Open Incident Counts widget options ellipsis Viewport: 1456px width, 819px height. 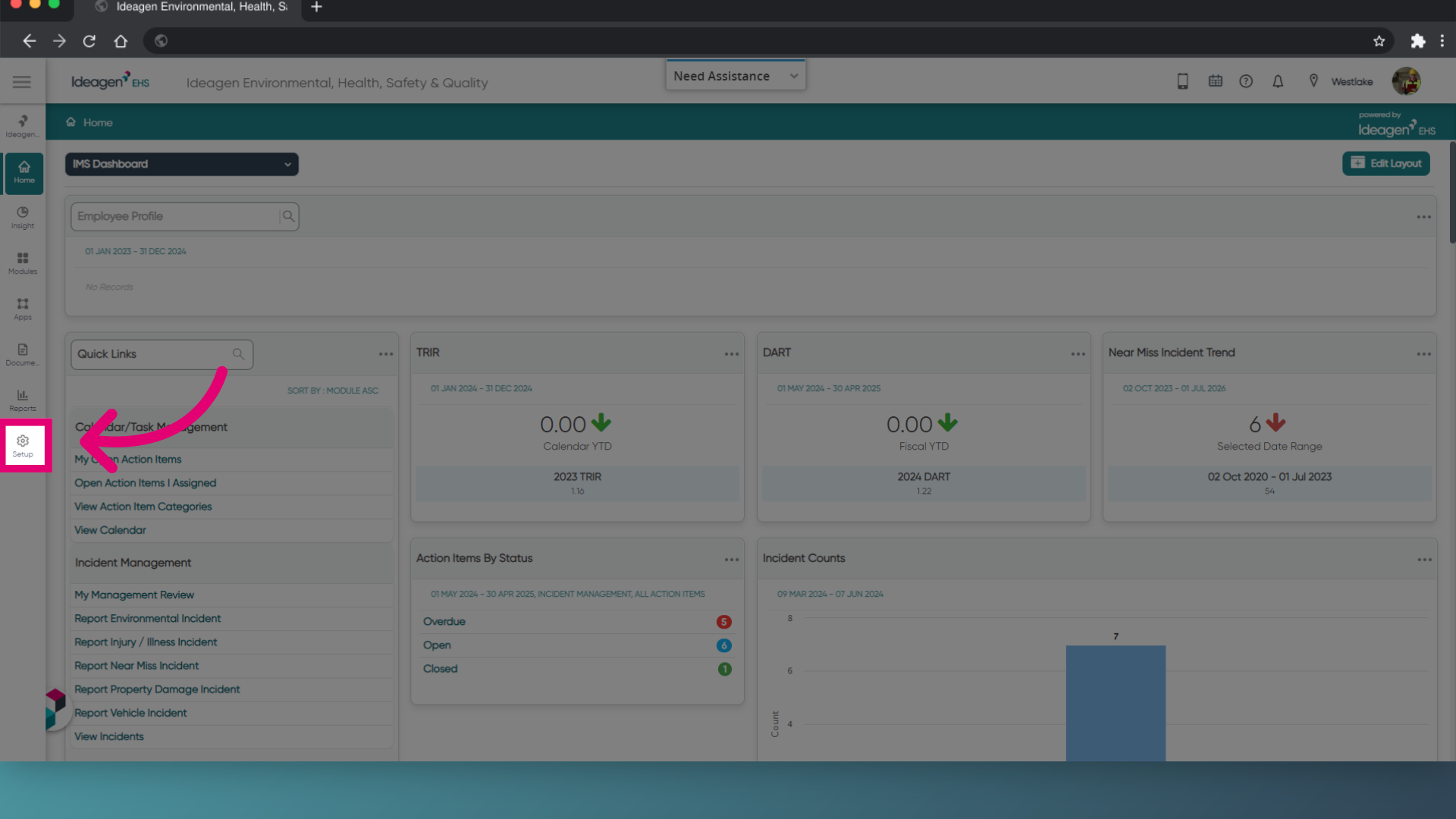[x=1424, y=560]
